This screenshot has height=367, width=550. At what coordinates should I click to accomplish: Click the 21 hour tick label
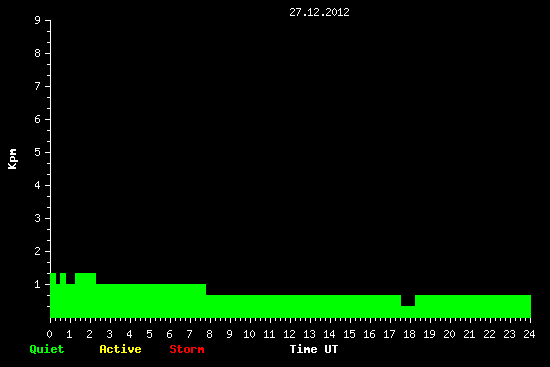(x=469, y=334)
